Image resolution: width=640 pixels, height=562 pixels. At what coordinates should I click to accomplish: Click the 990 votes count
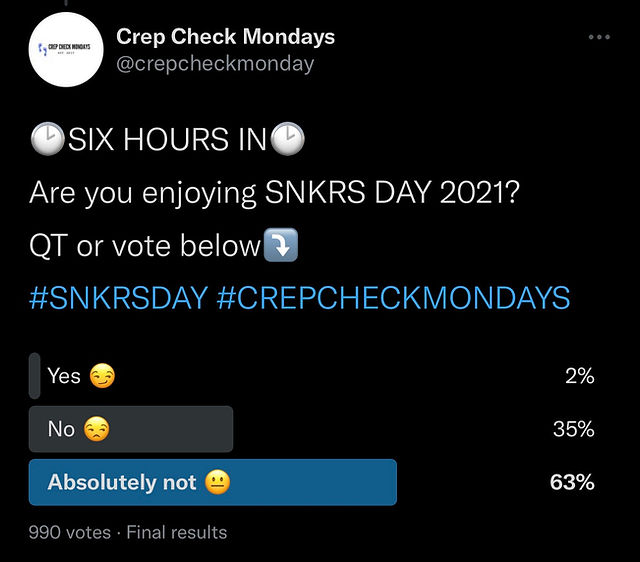tap(68, 532)
